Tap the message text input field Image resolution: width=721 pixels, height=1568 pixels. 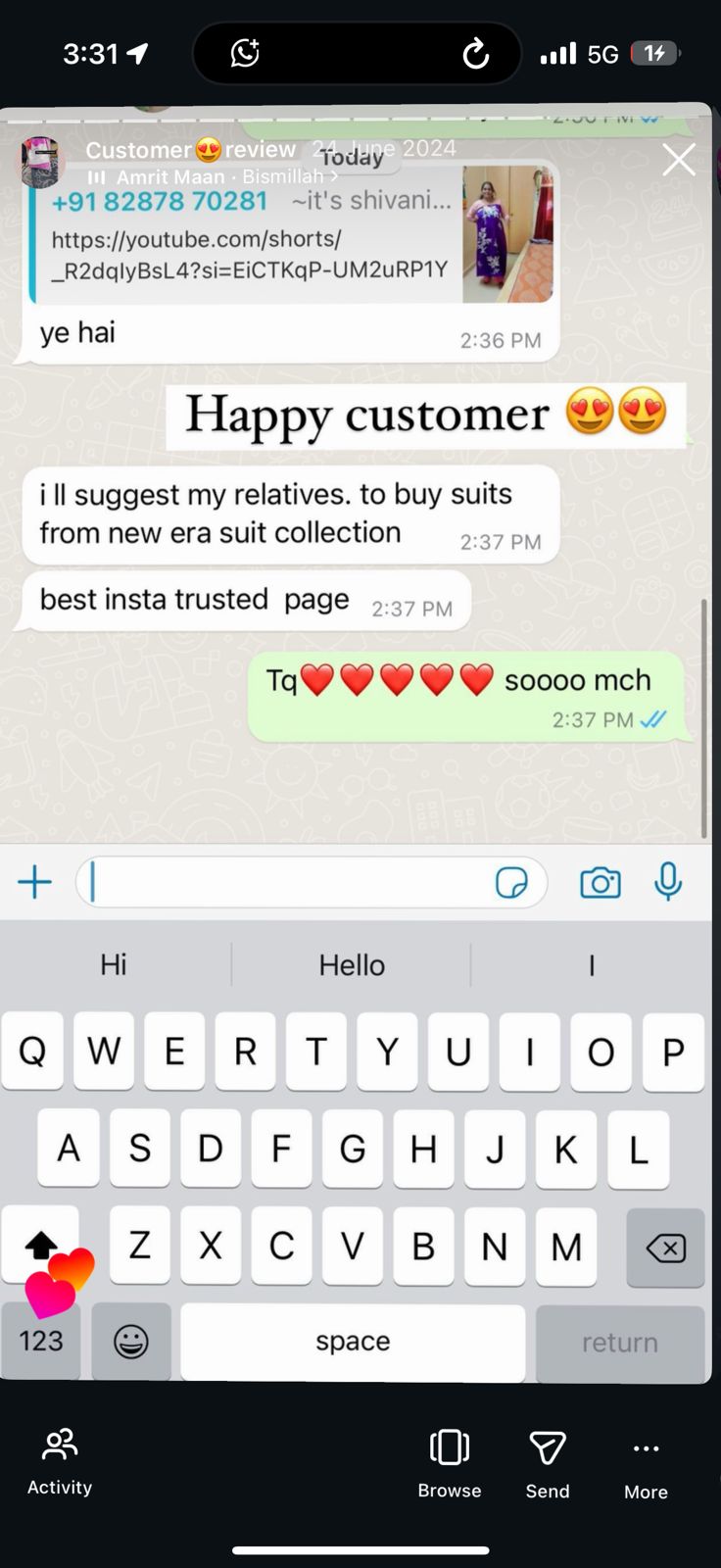pos(312,882)
